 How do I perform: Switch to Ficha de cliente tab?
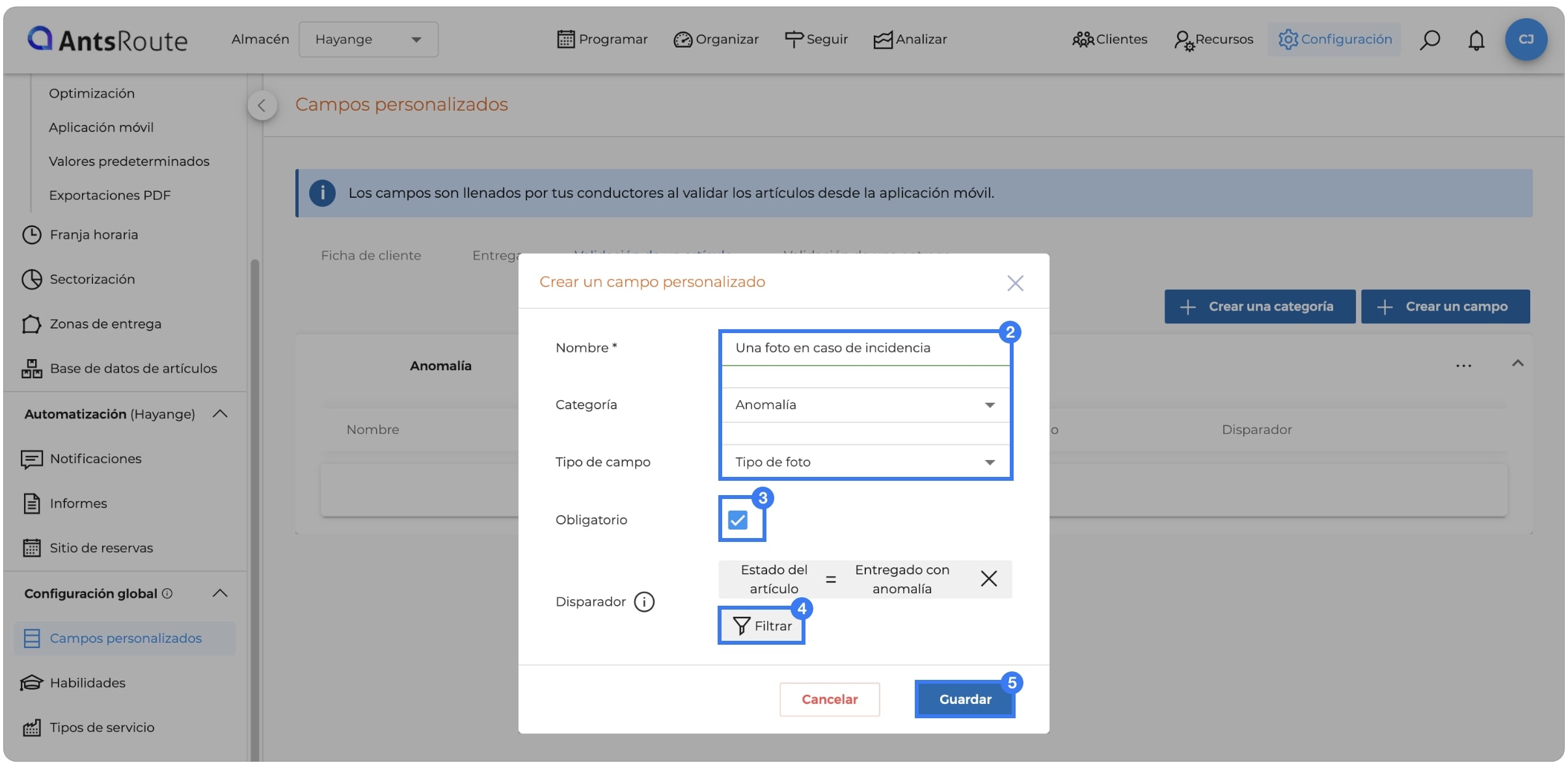[x=371, y=256]
